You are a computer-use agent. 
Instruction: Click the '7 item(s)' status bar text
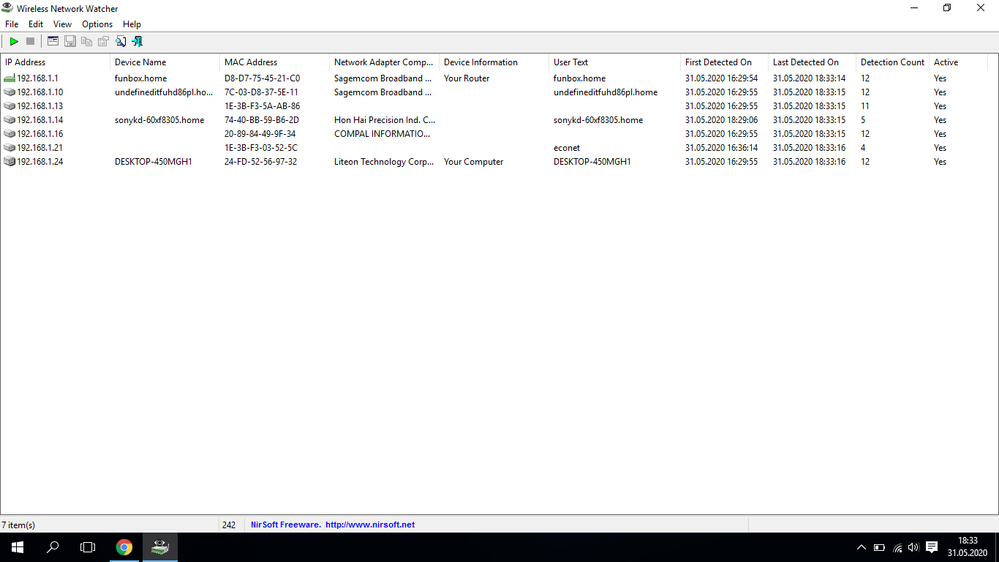point(18,525)
